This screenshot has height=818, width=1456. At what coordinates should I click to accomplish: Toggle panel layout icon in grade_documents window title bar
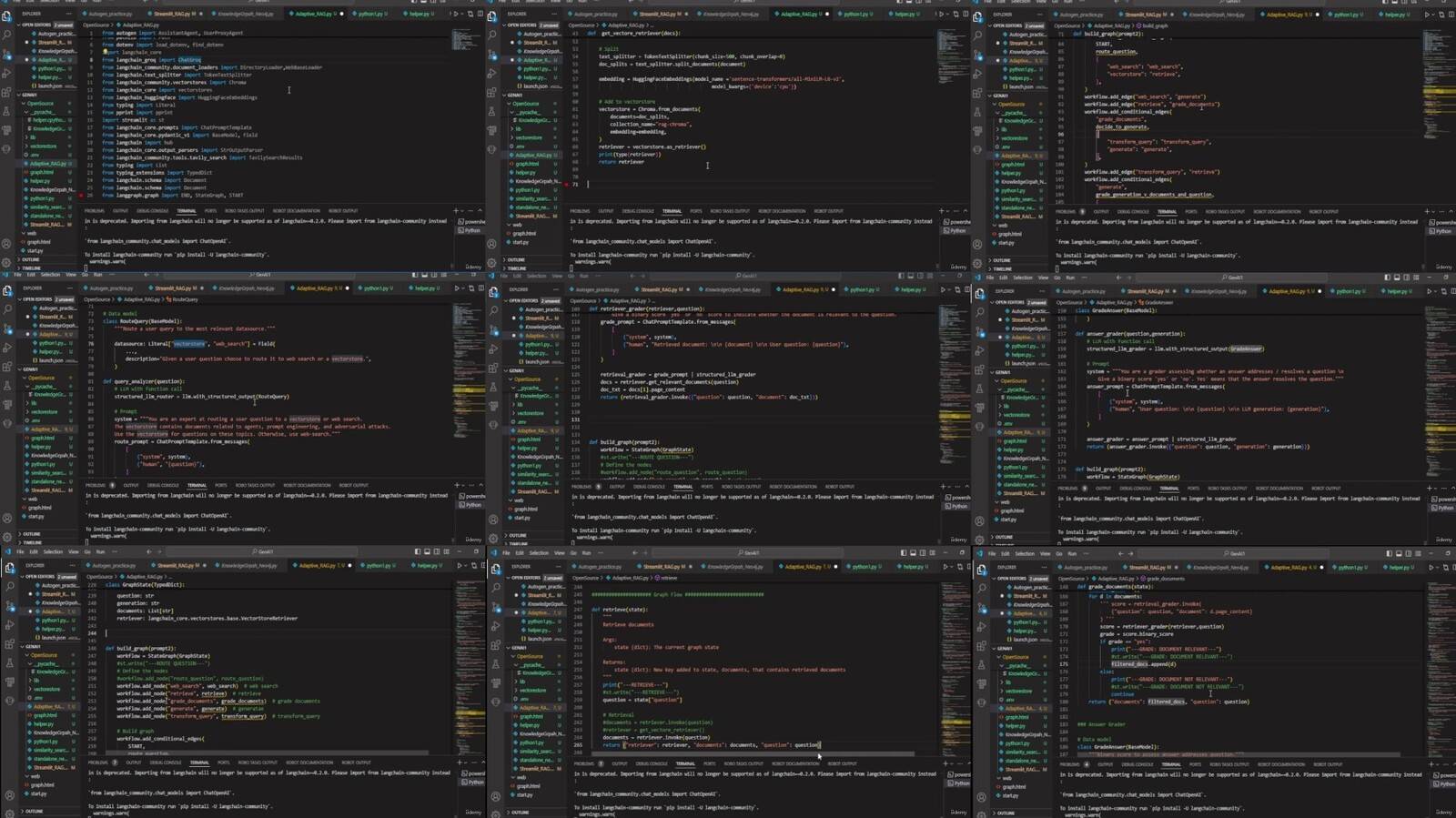[1398, 553]
